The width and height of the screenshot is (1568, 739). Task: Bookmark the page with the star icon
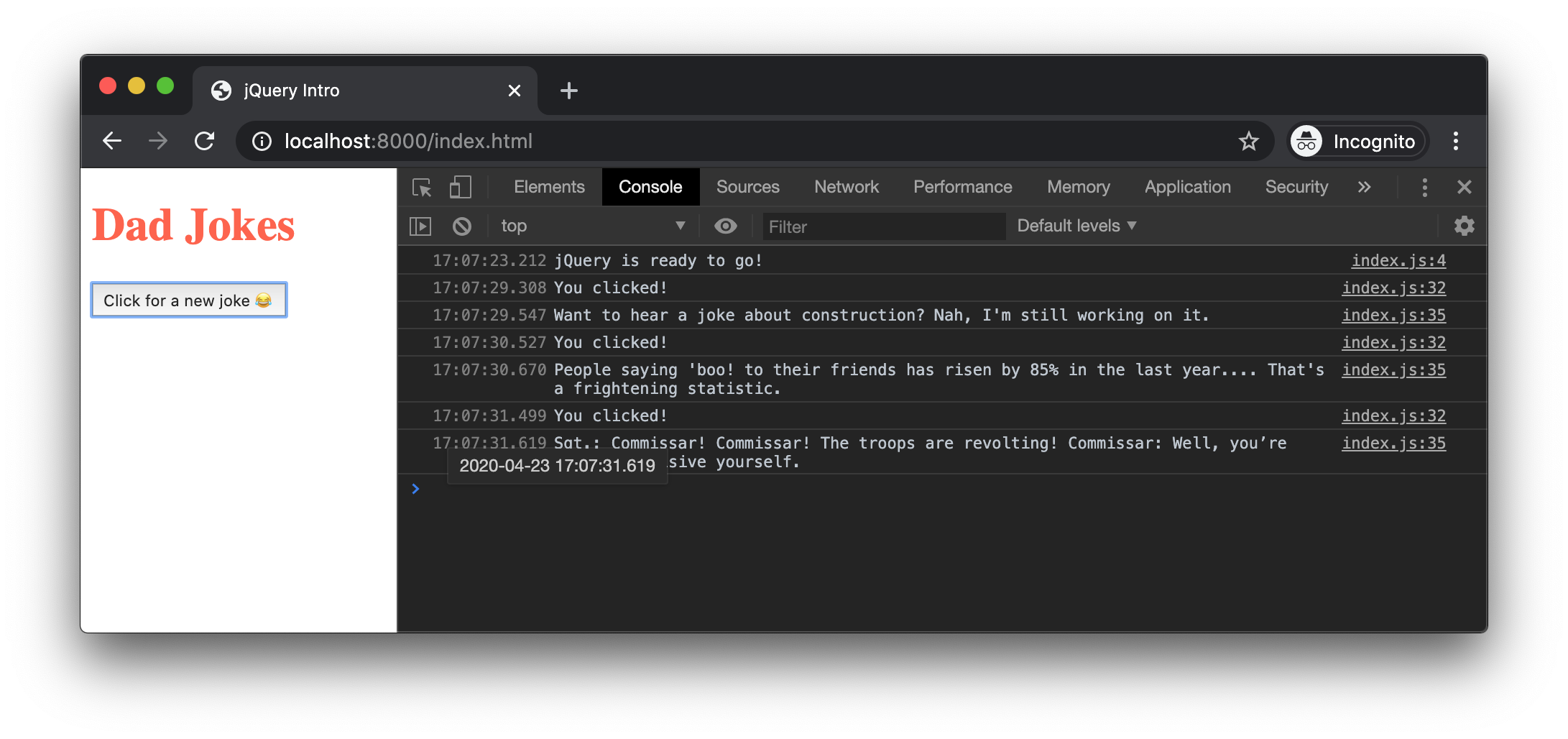click(x=1250, y=141)
